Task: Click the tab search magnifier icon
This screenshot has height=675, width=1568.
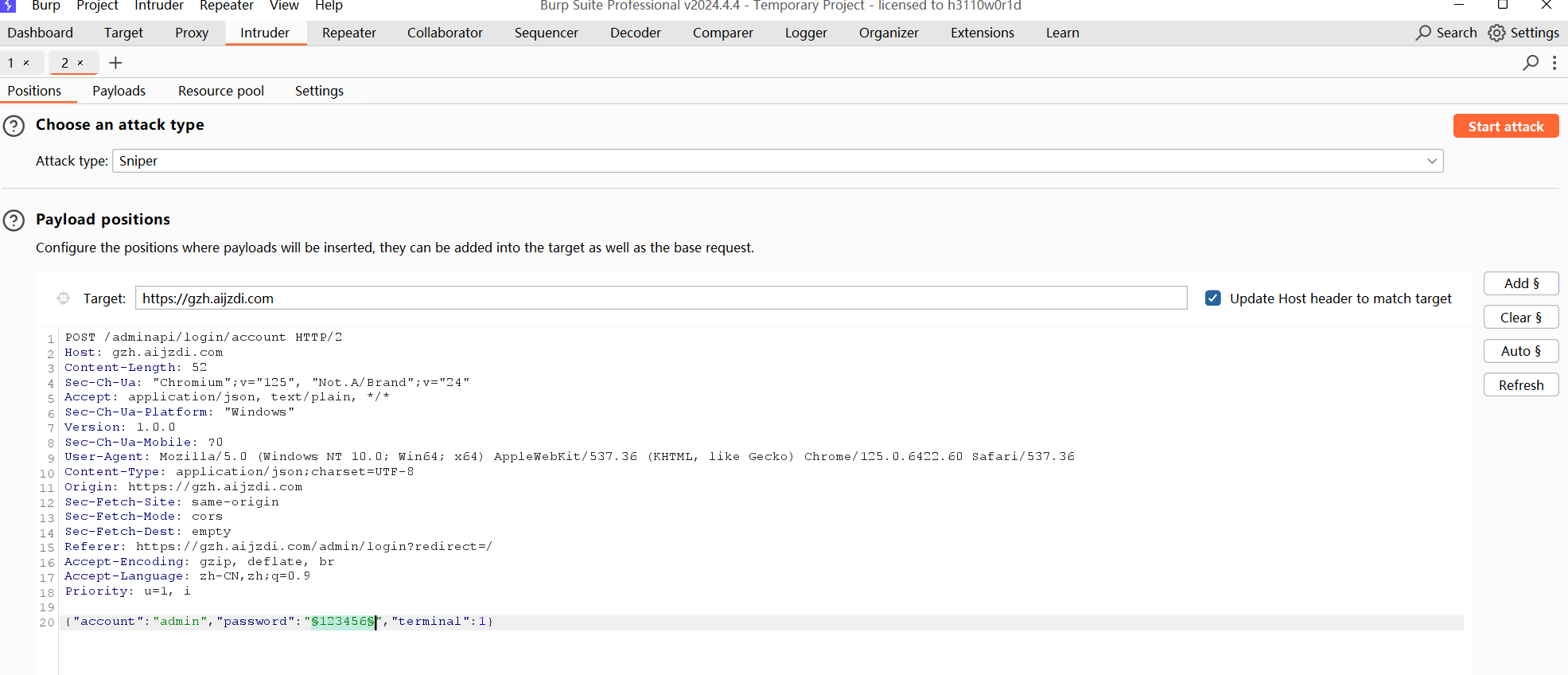Action: (x=1531, y=63)
